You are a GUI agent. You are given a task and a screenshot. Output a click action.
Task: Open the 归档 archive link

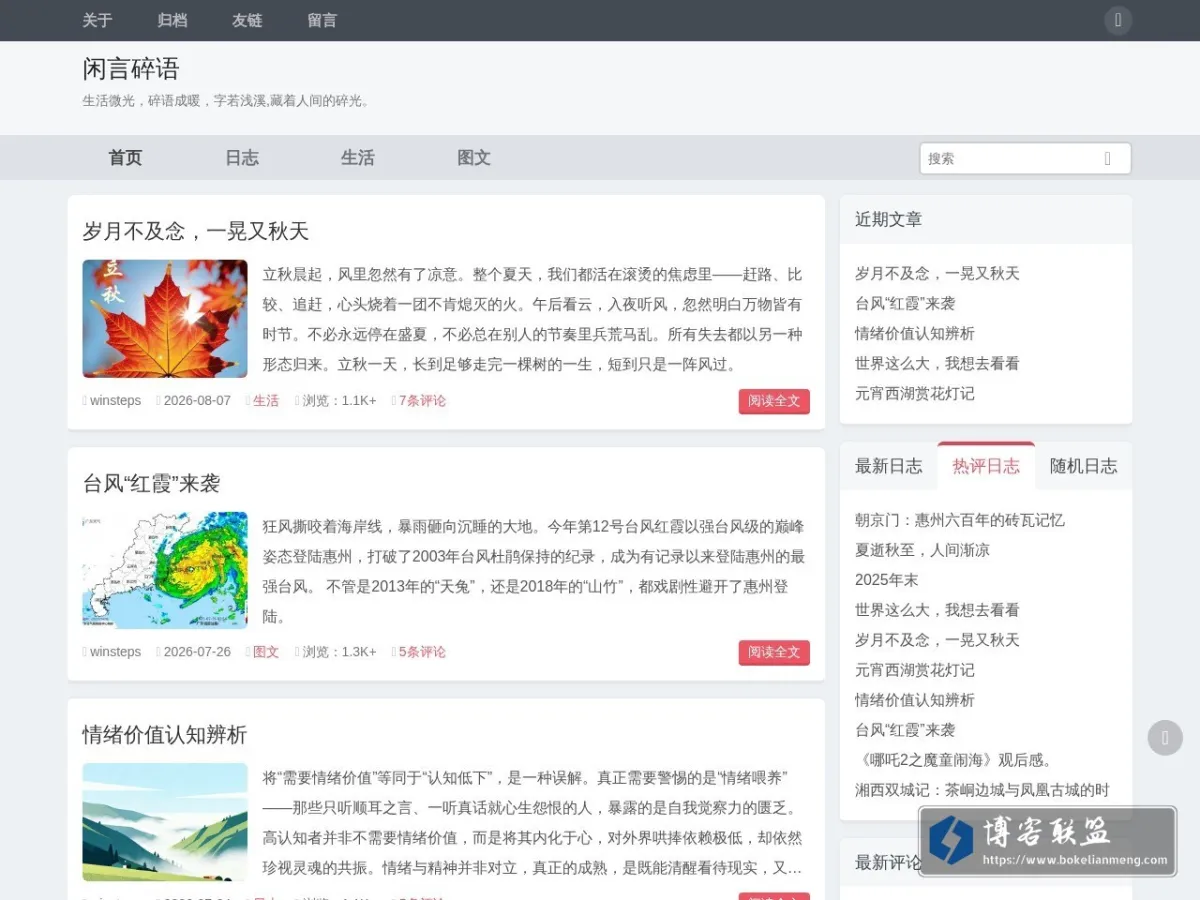(172, 20)
